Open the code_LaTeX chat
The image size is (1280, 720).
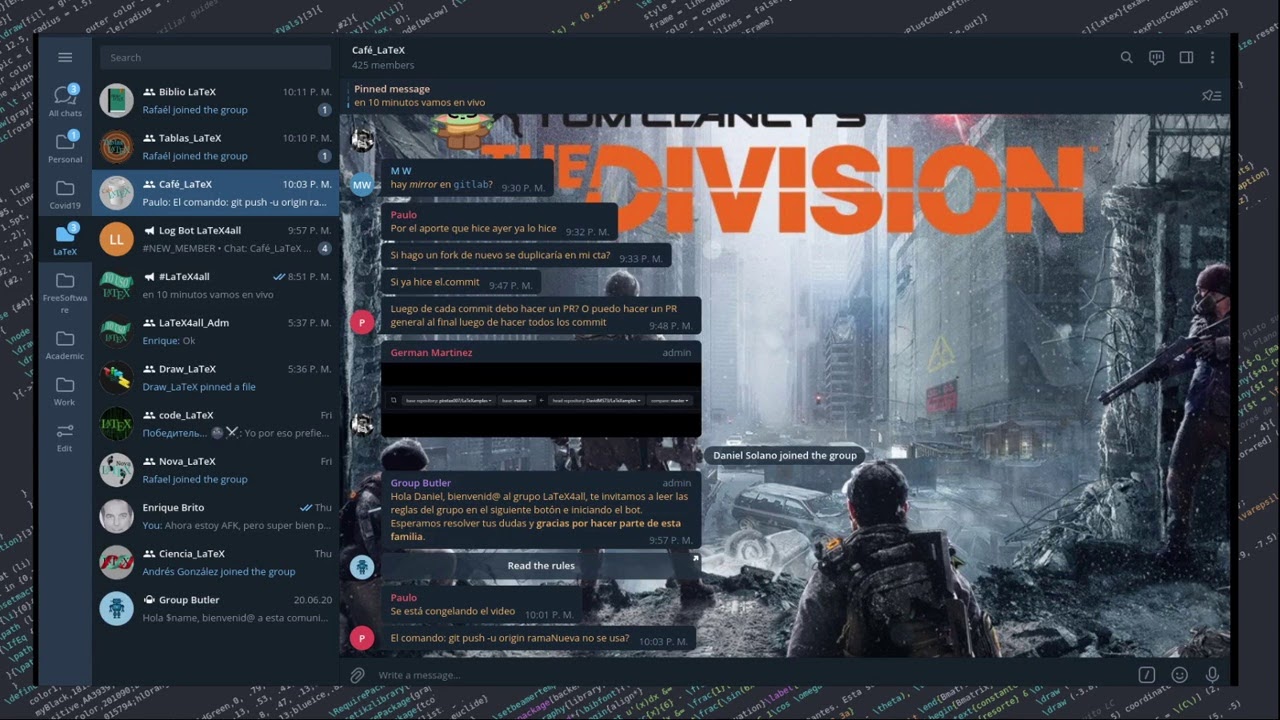point(216,423)
